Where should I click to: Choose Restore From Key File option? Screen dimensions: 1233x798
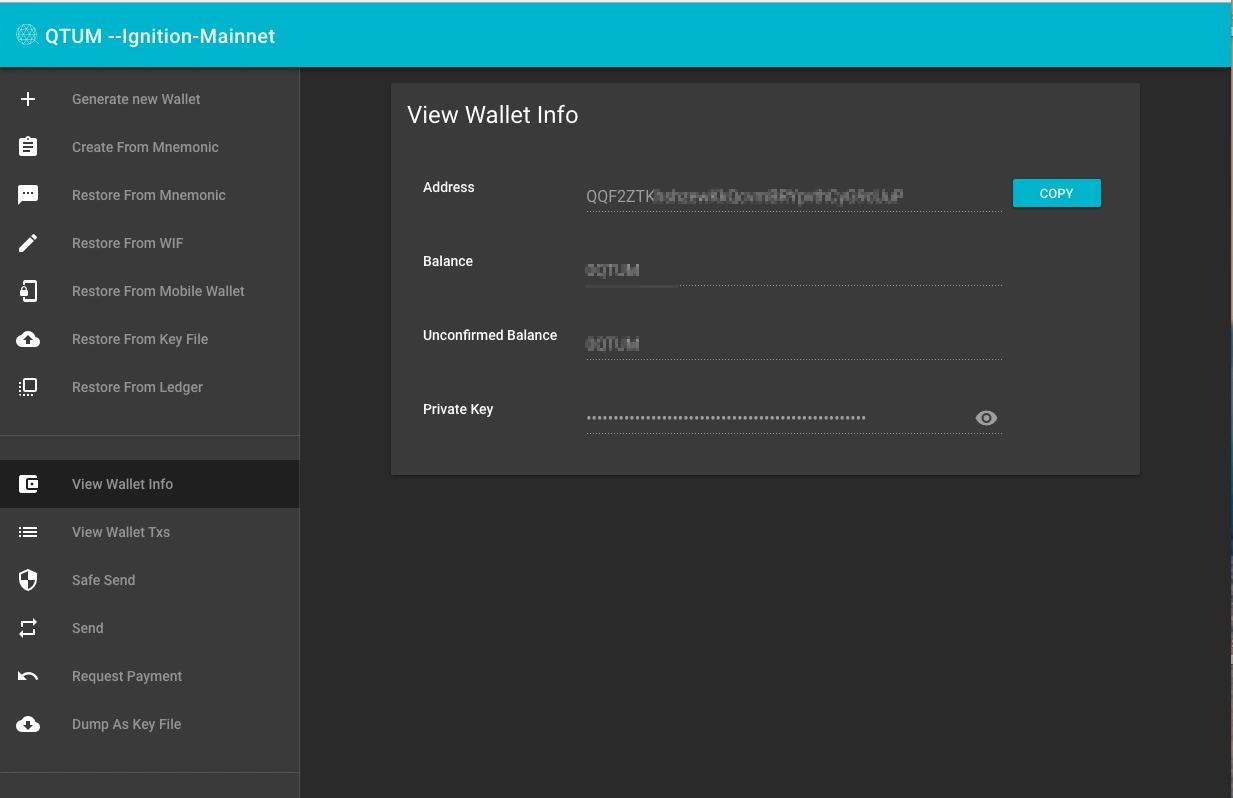point(149,339)
